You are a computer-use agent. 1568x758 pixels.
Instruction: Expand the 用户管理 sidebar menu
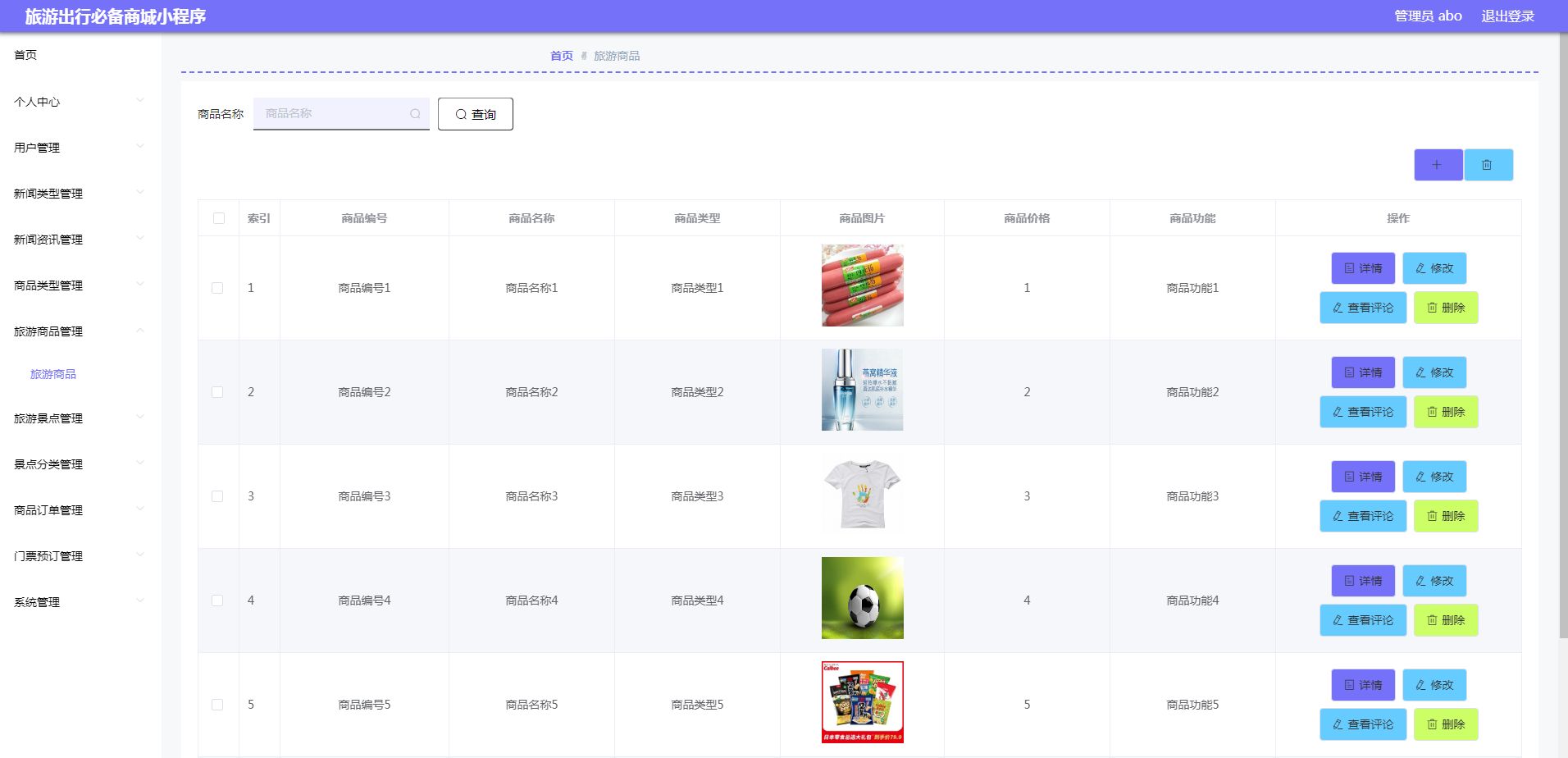click(80, 148)
